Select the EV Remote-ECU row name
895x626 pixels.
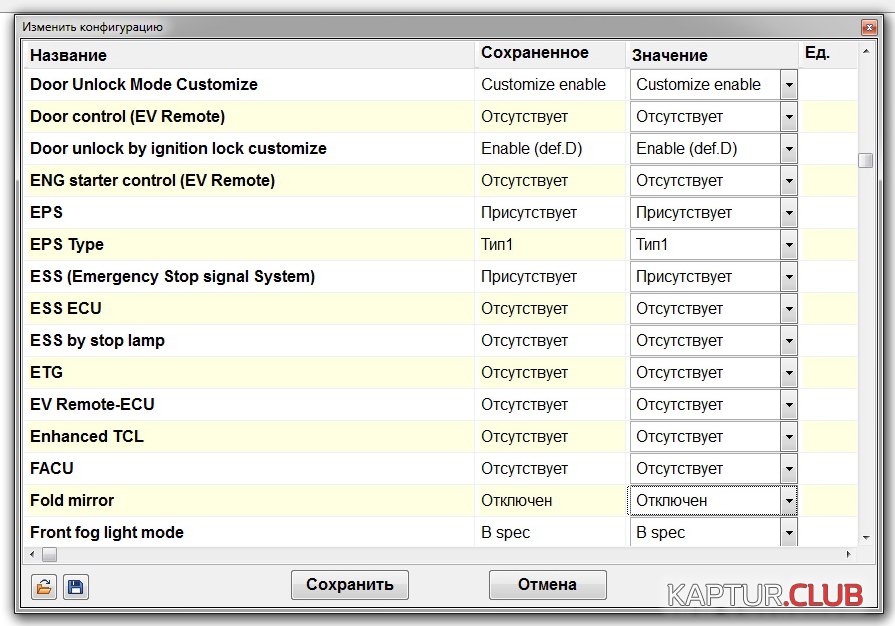click(92, 405)
